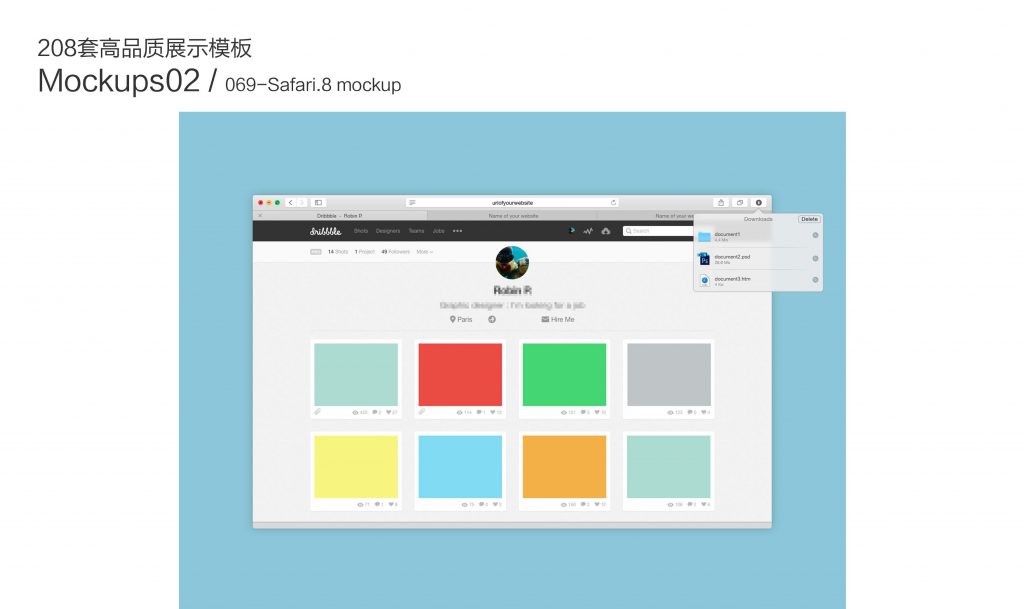The image size is (1024, 609).
Task: Open the orange shot thumbnail
Action: coord(564,466)
